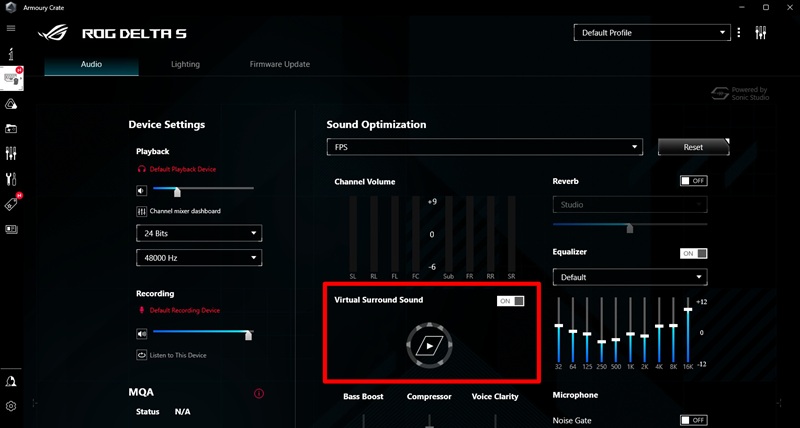Click Default Recording Device text
The height and width of the screenshot is (428, 800).
(185, 310)
